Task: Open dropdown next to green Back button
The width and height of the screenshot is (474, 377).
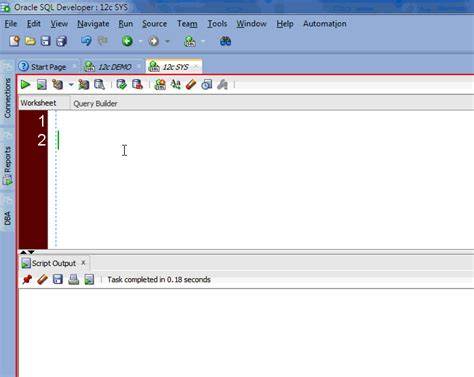Action: click(140, 41)
